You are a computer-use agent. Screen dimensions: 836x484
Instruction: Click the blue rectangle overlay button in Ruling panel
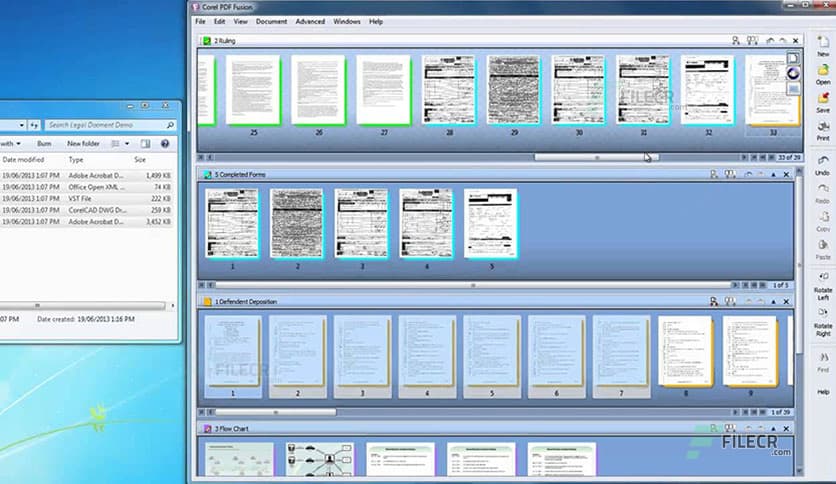click(x=793, y=90)
